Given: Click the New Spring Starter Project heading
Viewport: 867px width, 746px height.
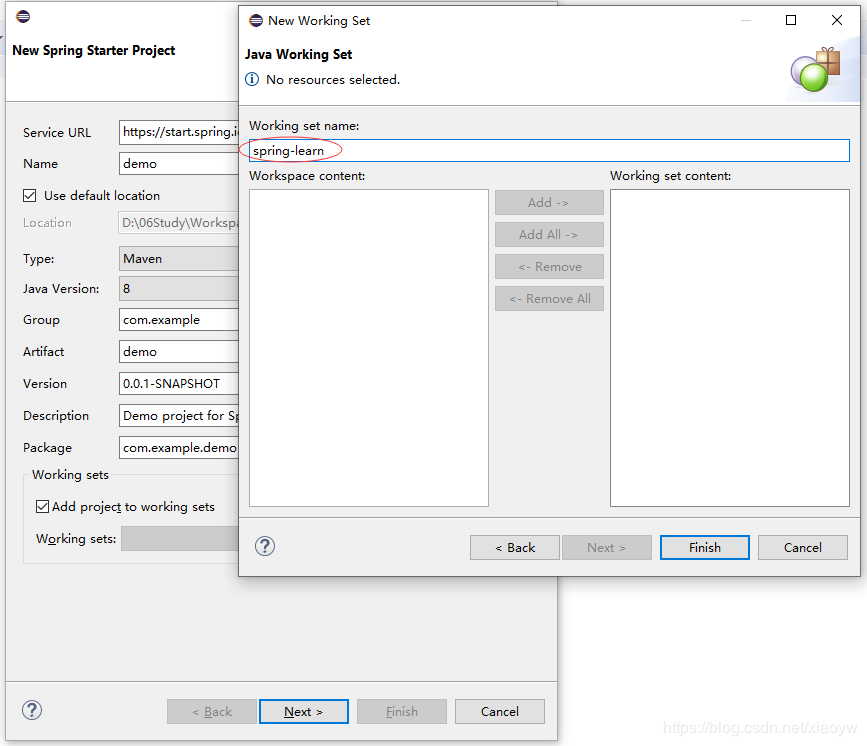Looking at the screenshot, I should [93, 50].
